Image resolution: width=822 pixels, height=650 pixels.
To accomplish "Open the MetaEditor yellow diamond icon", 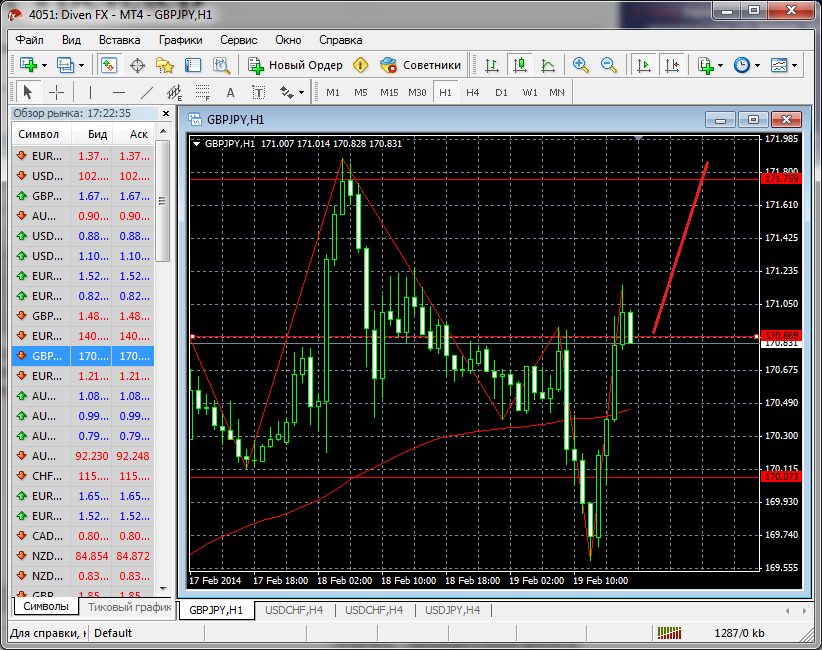I will point(361,65).
